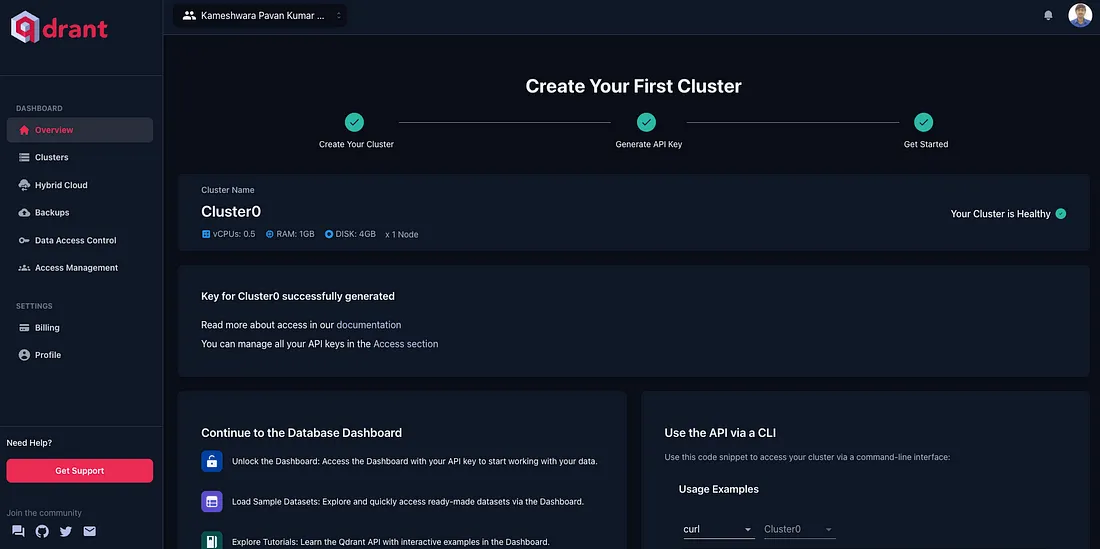The image size is (1100, 549).
Task: Click Key for Cluster0 successfully generated text
Action: (298, 297)
